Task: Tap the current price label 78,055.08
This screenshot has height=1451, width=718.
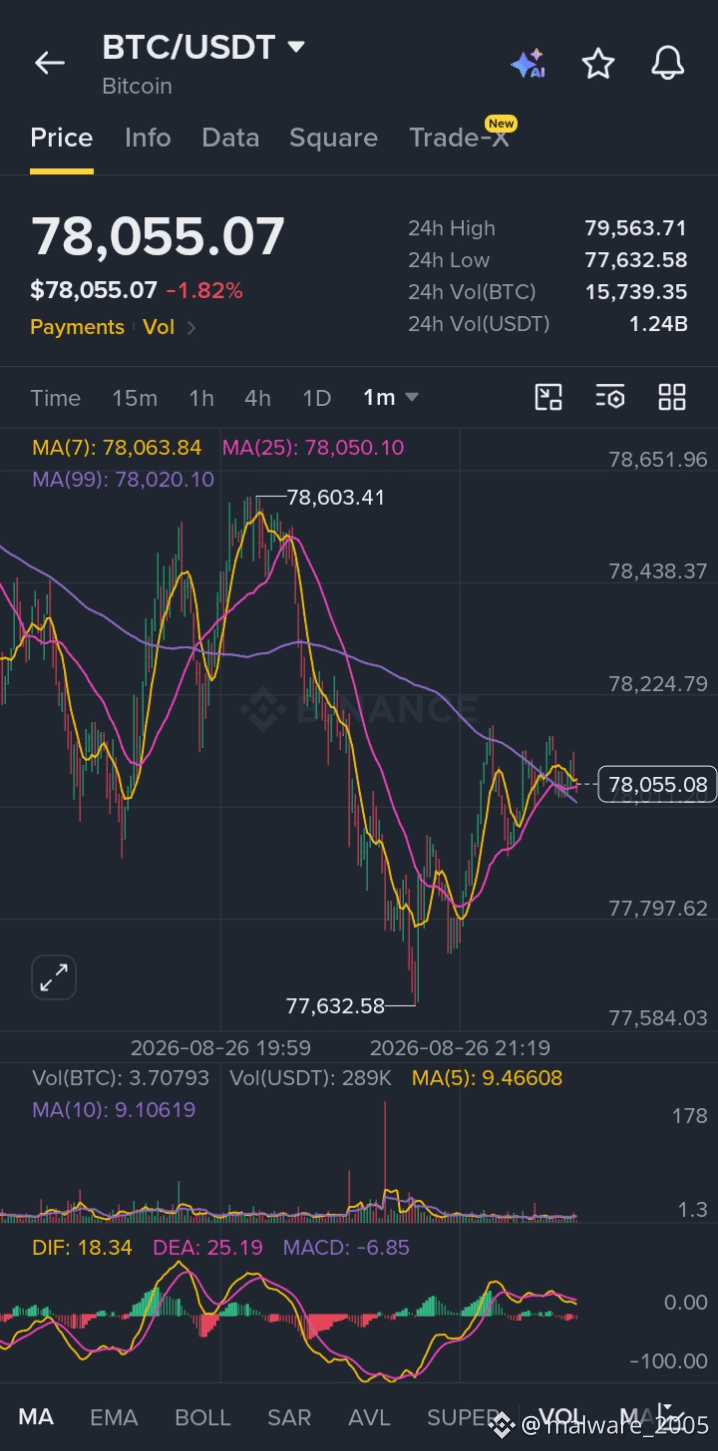Action: coord(657,785)
